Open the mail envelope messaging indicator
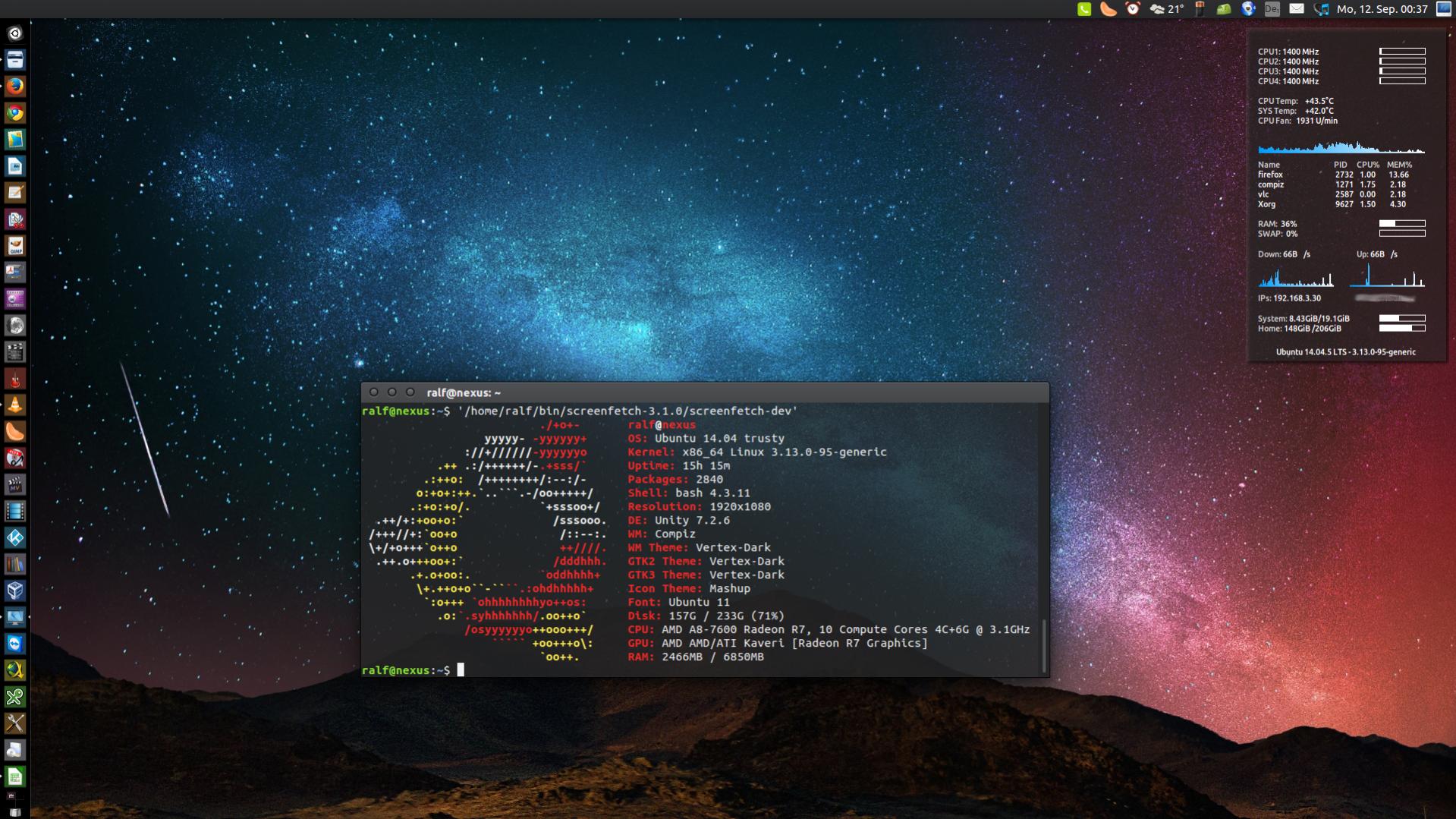The width and height of the screenshot is (1456, 819). (x=1297, y=9)
